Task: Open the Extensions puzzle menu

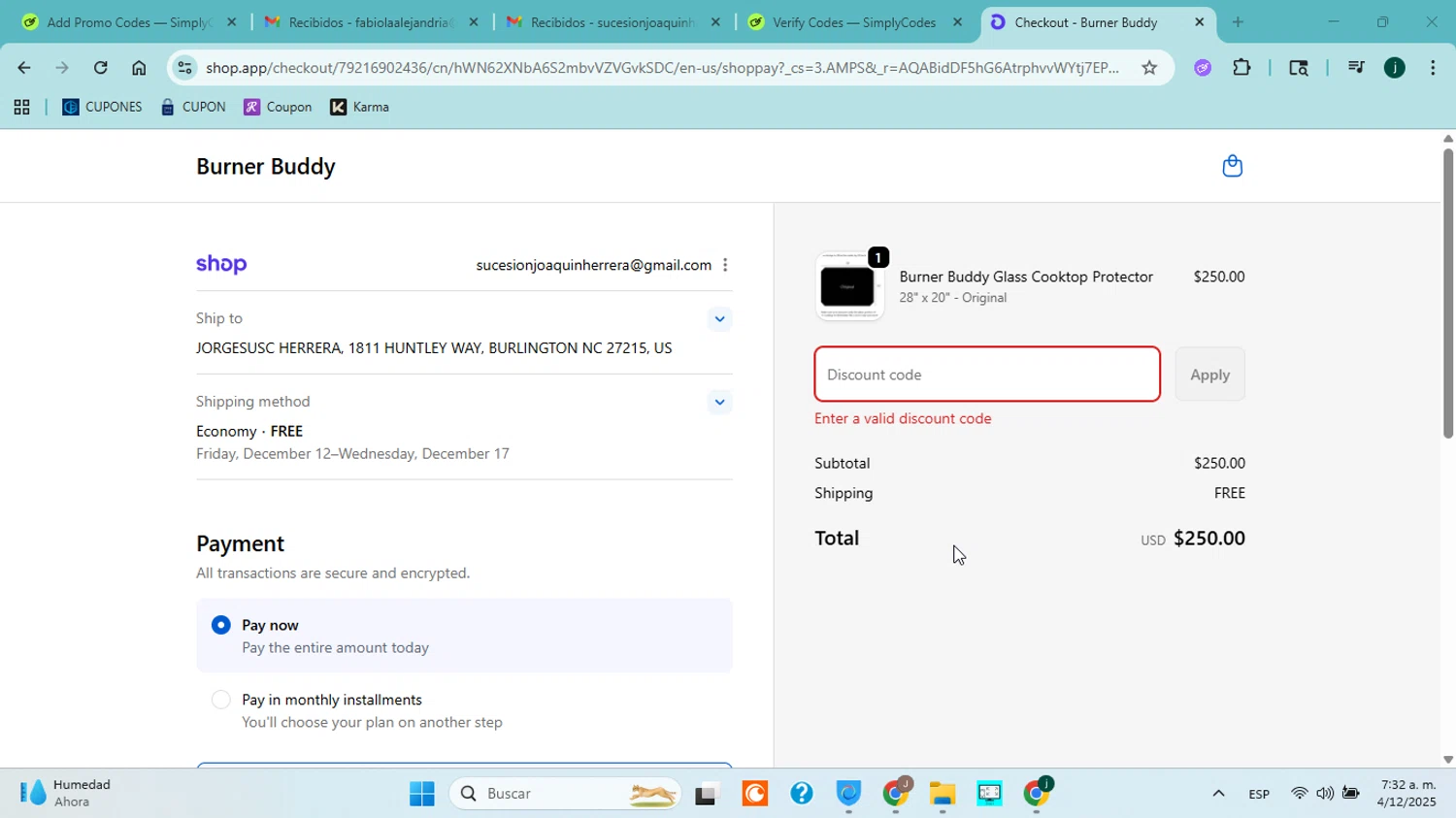Action: click(x=1241, y=67)
